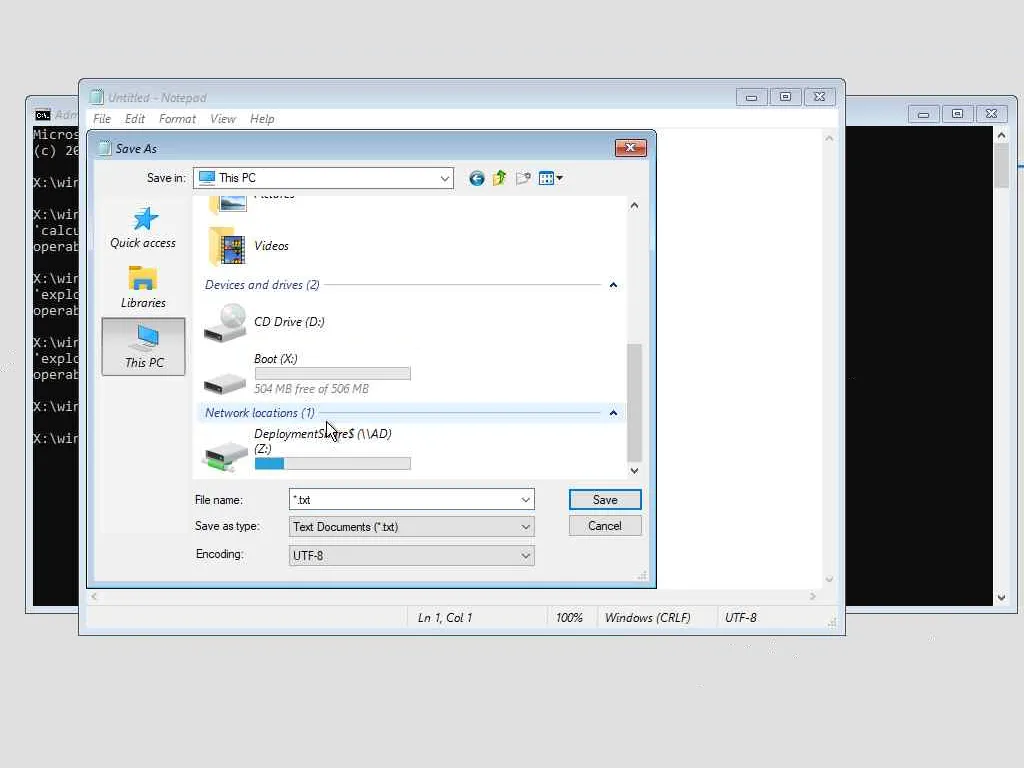The image size is (1024, 768).
Task: Maximize the Notepad window
Action: (x=786, y=97)
